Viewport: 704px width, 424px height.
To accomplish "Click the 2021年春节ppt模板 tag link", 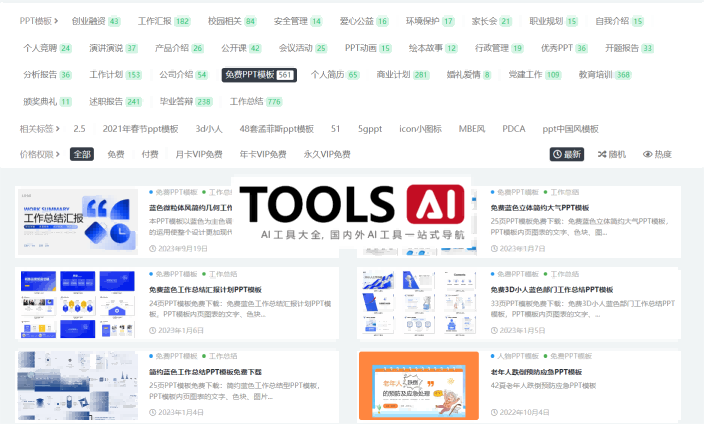I will coord(140,128).
